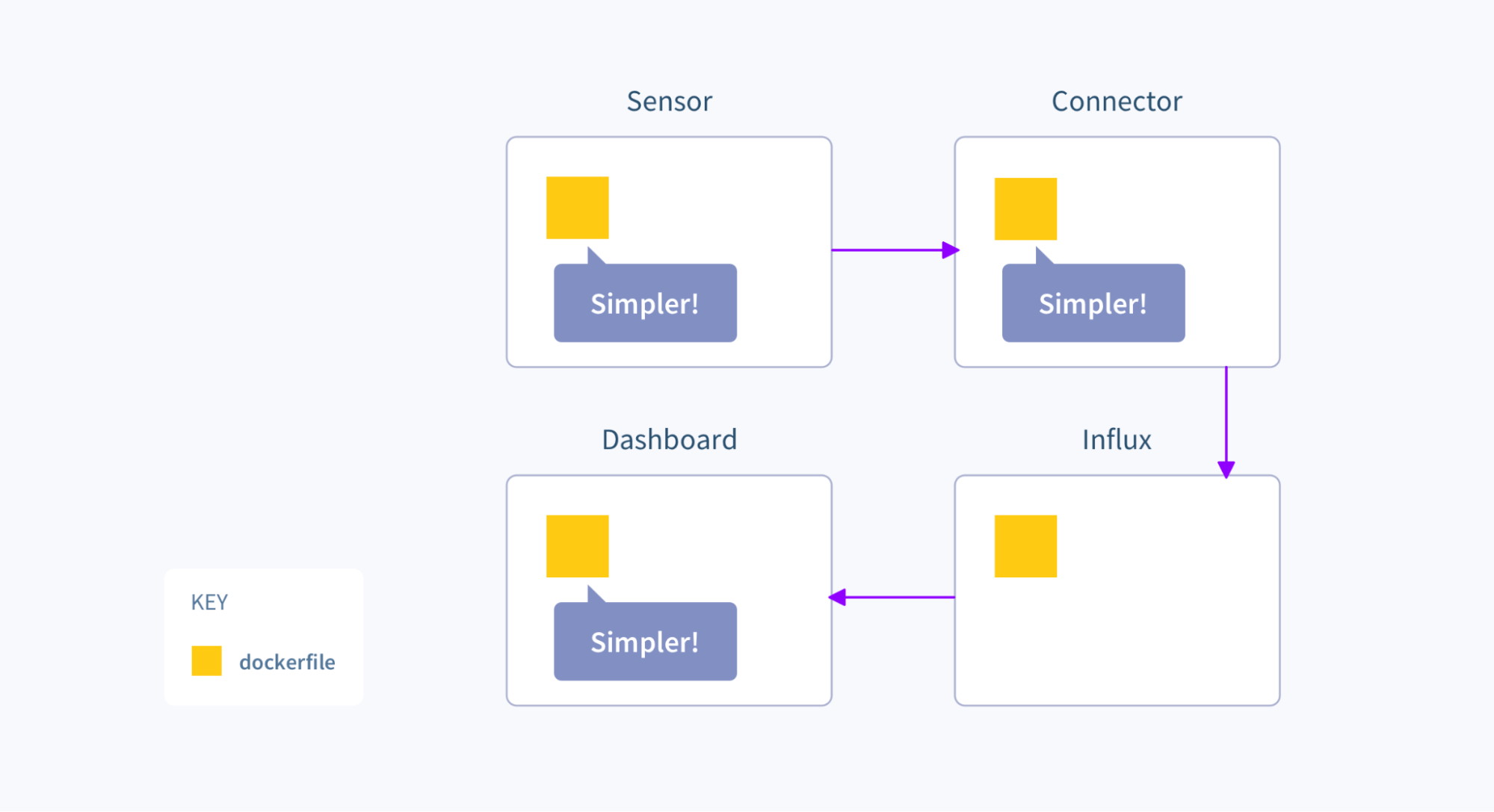Click the yellow dockerfile square in Dashboard box

coord(577,546)
